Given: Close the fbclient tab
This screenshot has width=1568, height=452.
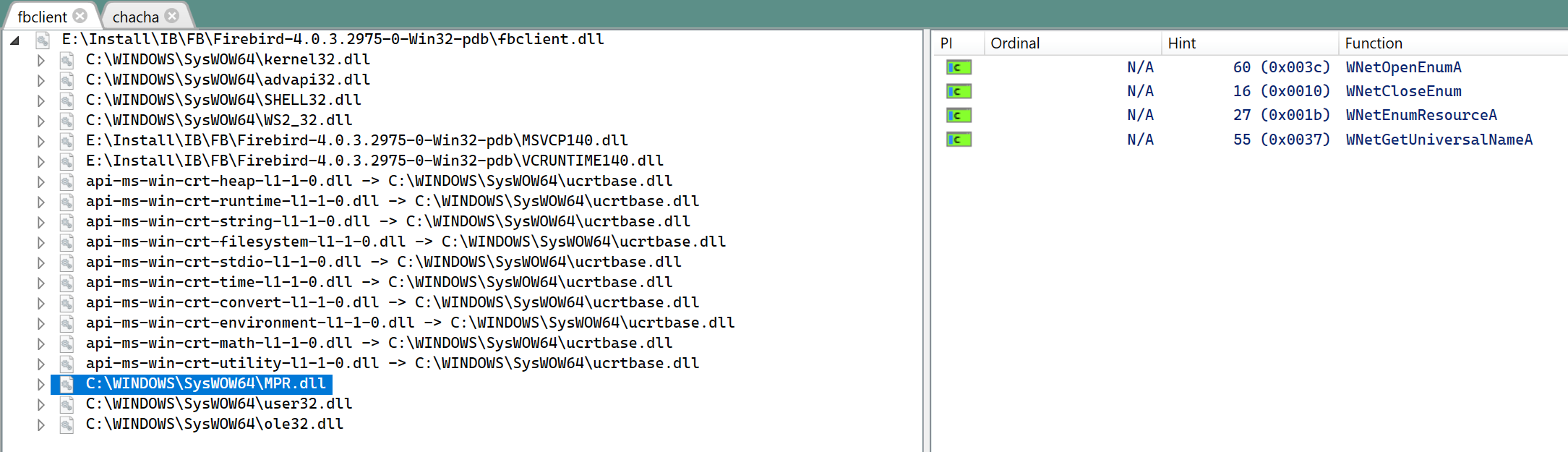Looking at the screenshot, I should click(x=80, y=16).
